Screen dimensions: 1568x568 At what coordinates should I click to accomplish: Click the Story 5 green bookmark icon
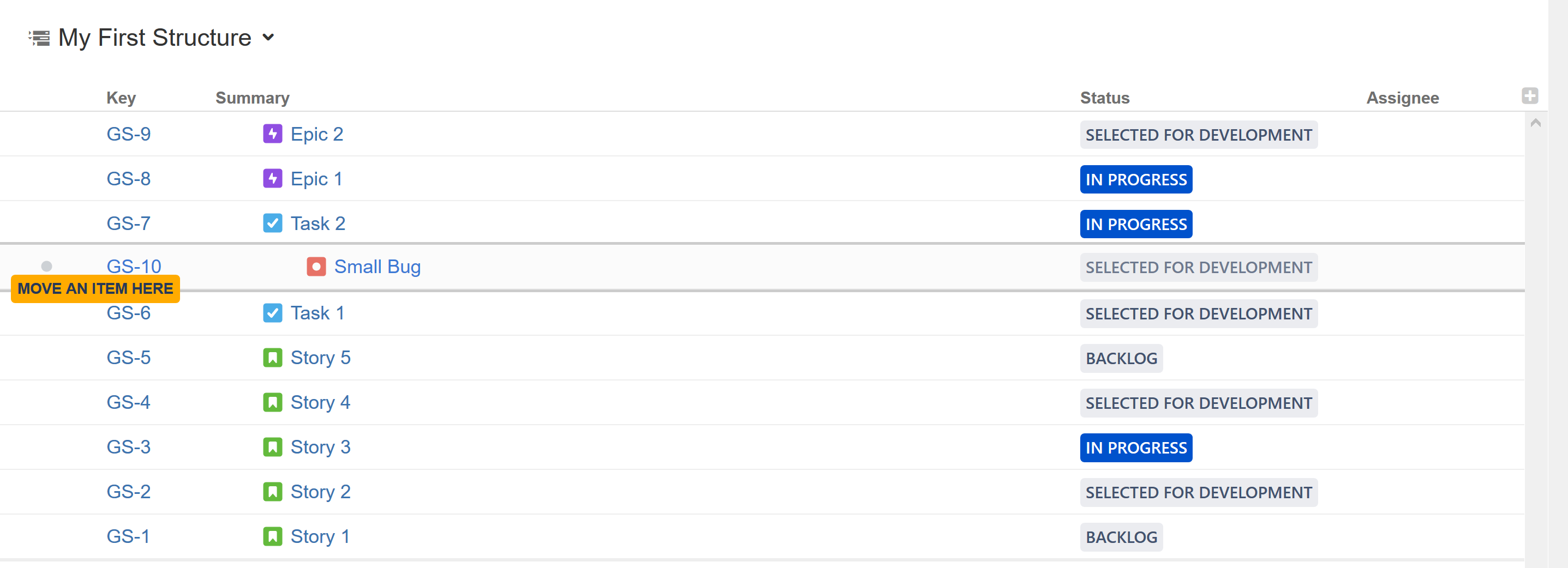pyautogui.click(x=272, y=358)
